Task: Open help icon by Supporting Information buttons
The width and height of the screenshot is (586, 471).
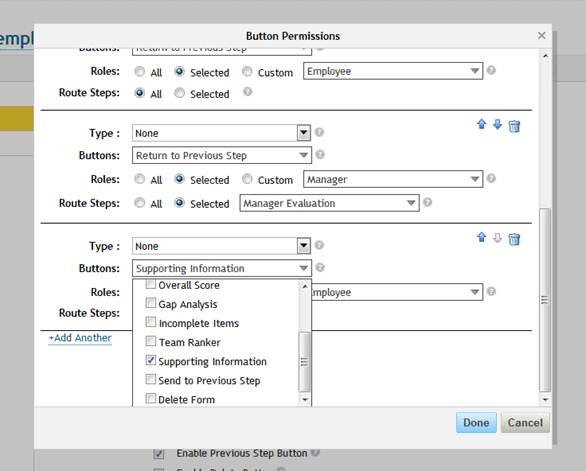Action: point(320,267)
